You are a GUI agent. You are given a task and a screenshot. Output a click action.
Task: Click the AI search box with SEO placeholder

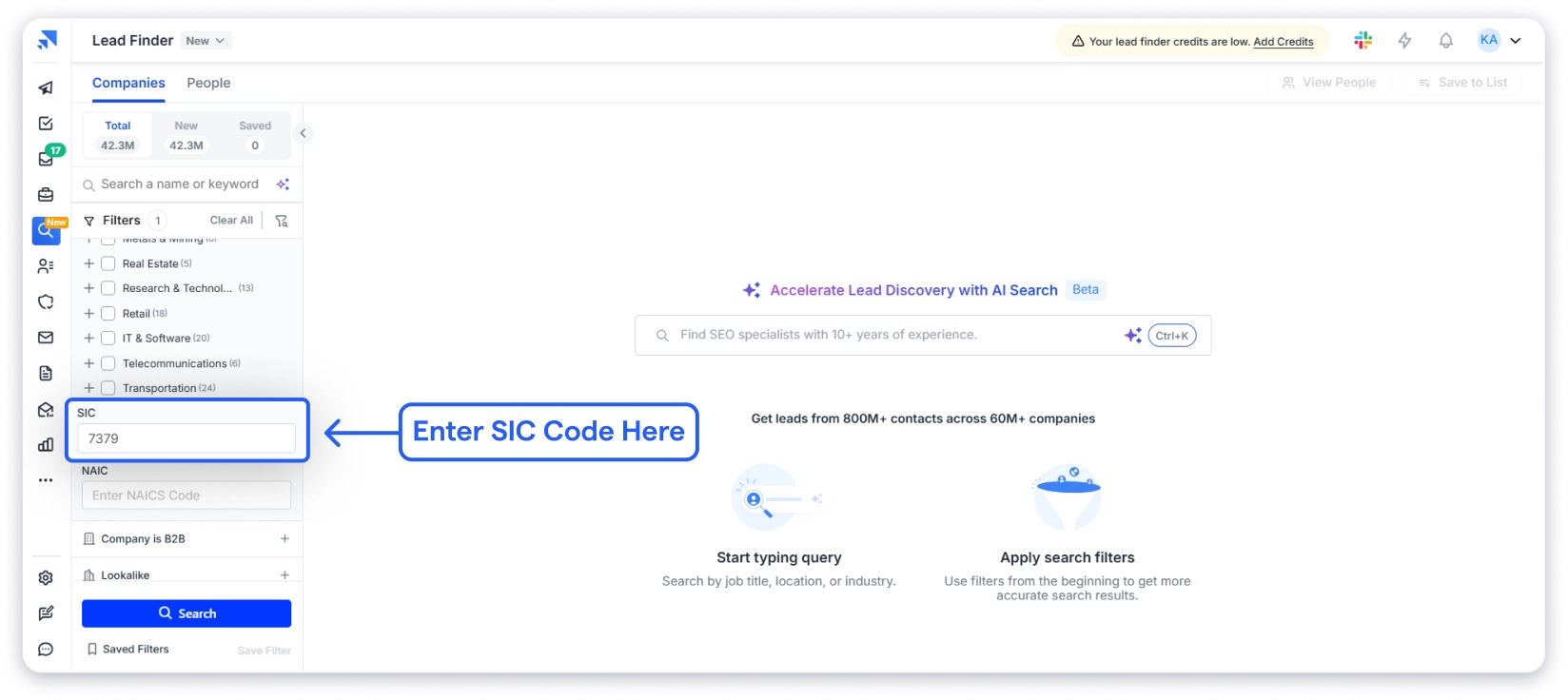pos(923,335)
